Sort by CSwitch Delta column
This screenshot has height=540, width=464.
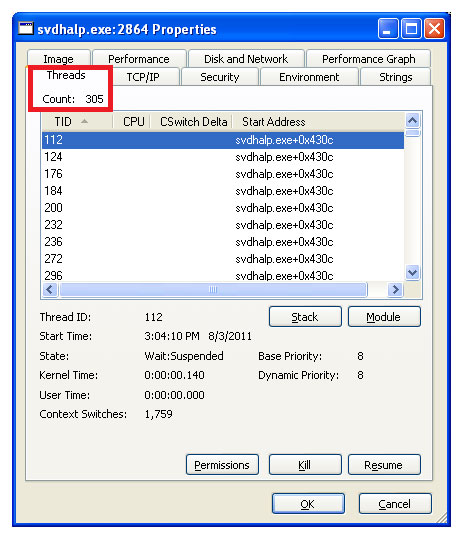[191, 122]
